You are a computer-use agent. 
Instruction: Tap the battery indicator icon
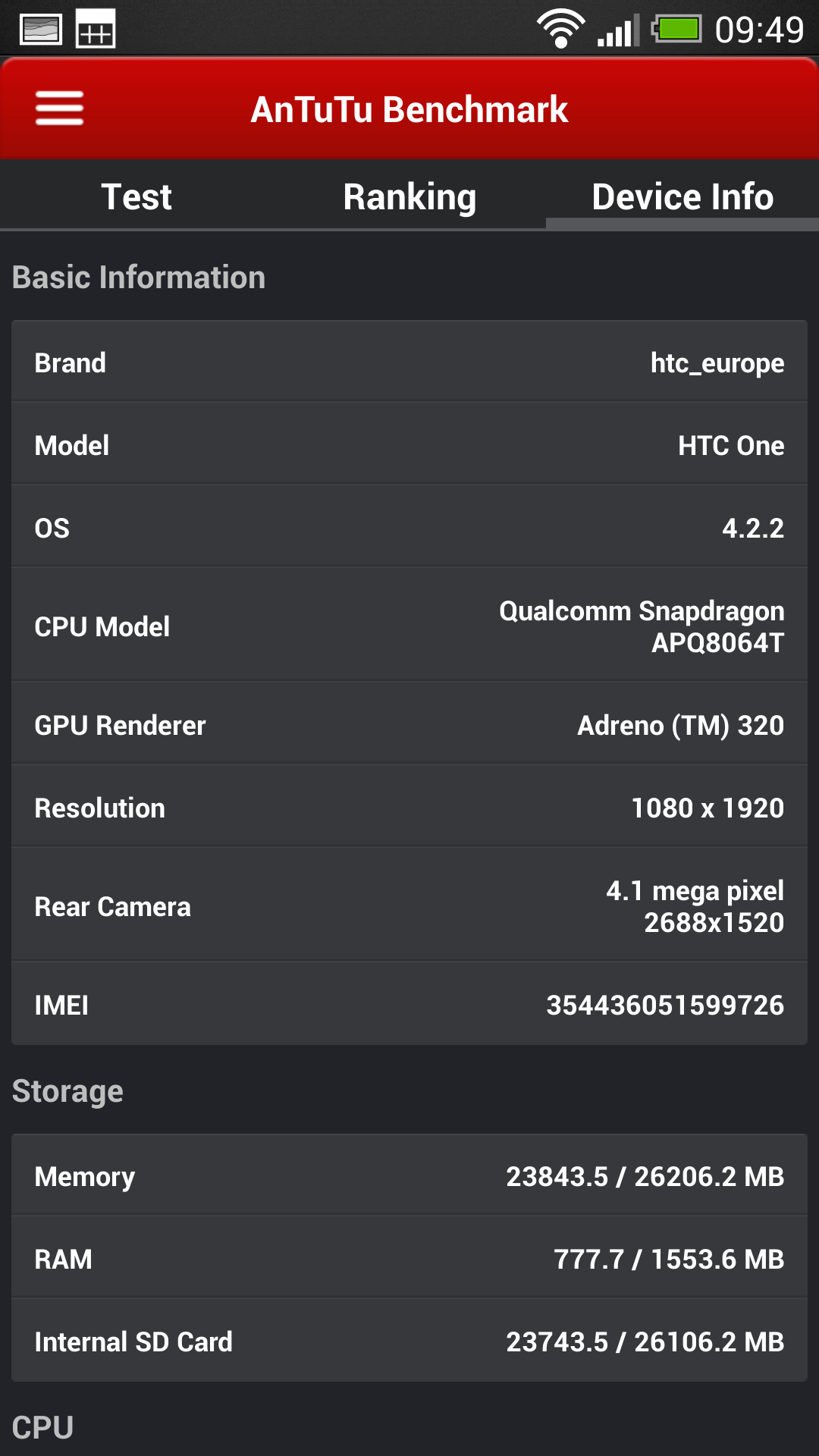[676, 29]
